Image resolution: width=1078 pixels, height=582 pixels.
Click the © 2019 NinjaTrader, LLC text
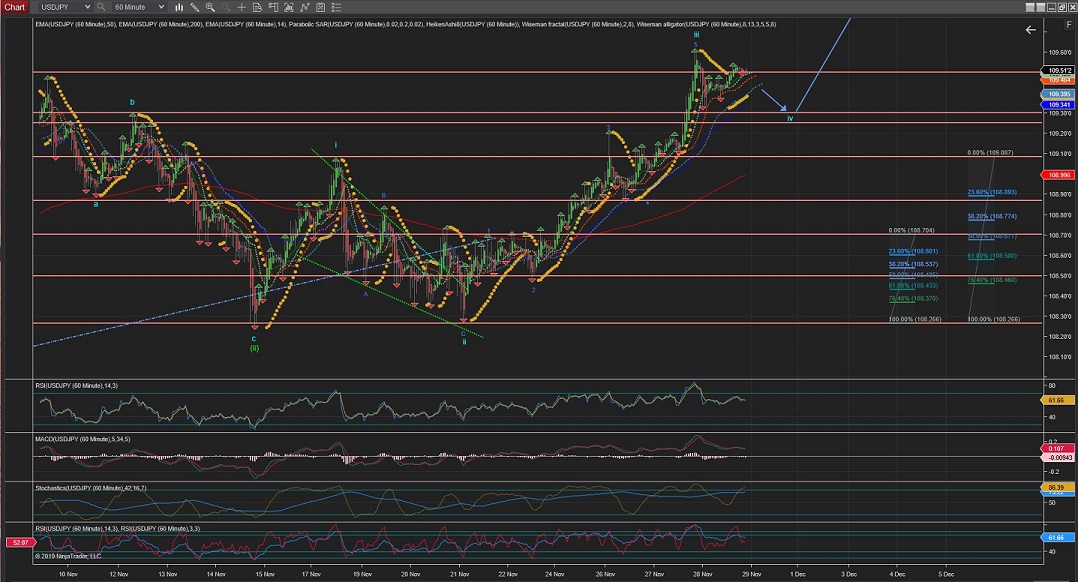(x=67, y=556)
